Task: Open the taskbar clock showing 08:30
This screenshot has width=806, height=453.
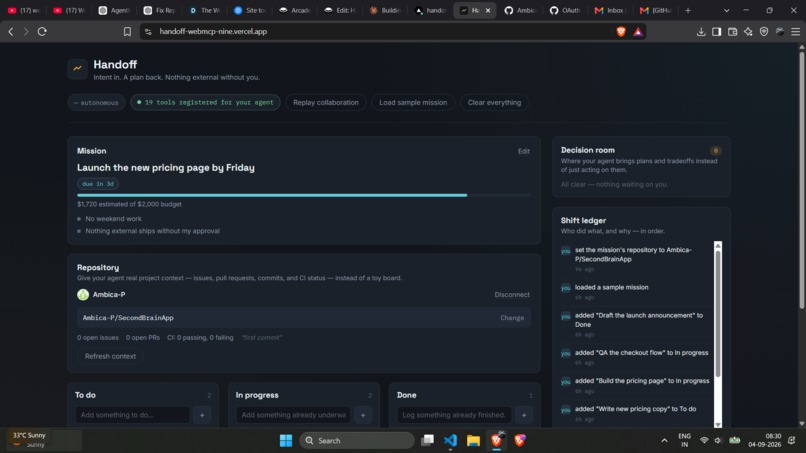Action: pyautogui.click(x=764, y=440)
